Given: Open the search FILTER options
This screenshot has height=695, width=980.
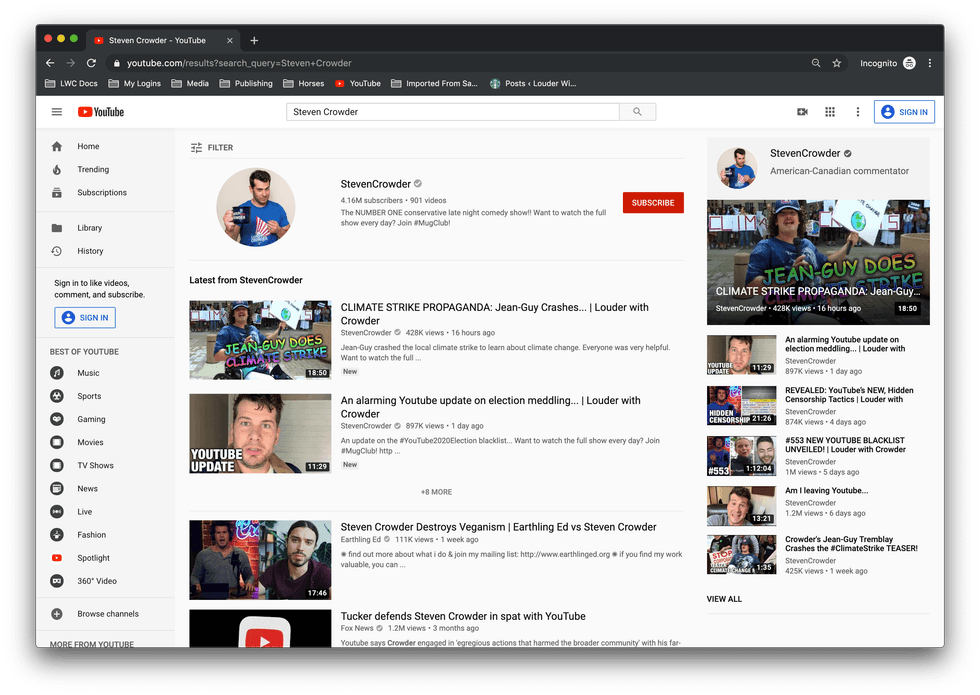Looking at the screenshot, I should pyautogui.click(x=212, y=148).
